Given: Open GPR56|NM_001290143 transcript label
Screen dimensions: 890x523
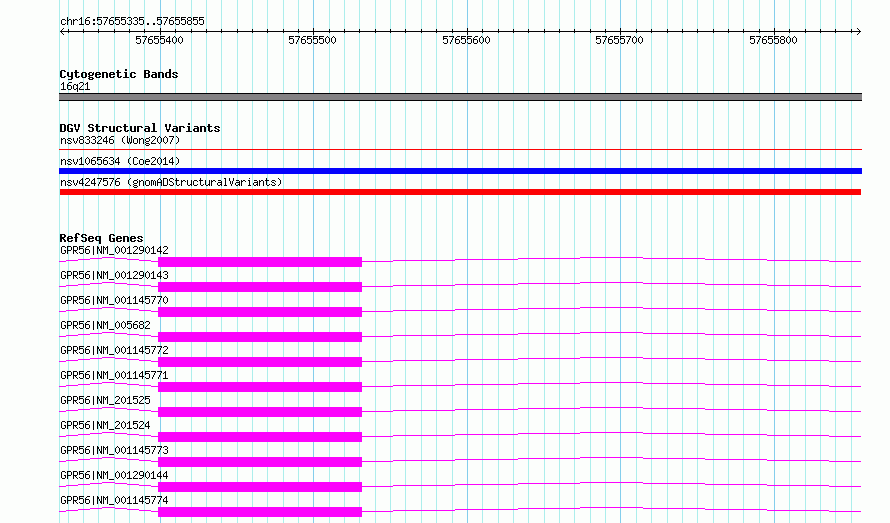Looking at the screenshot, I should (x=114, y=275).
